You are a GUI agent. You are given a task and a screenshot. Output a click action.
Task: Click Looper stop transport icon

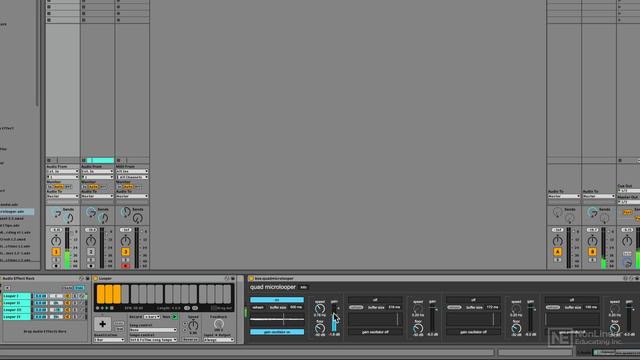[112, 308]
